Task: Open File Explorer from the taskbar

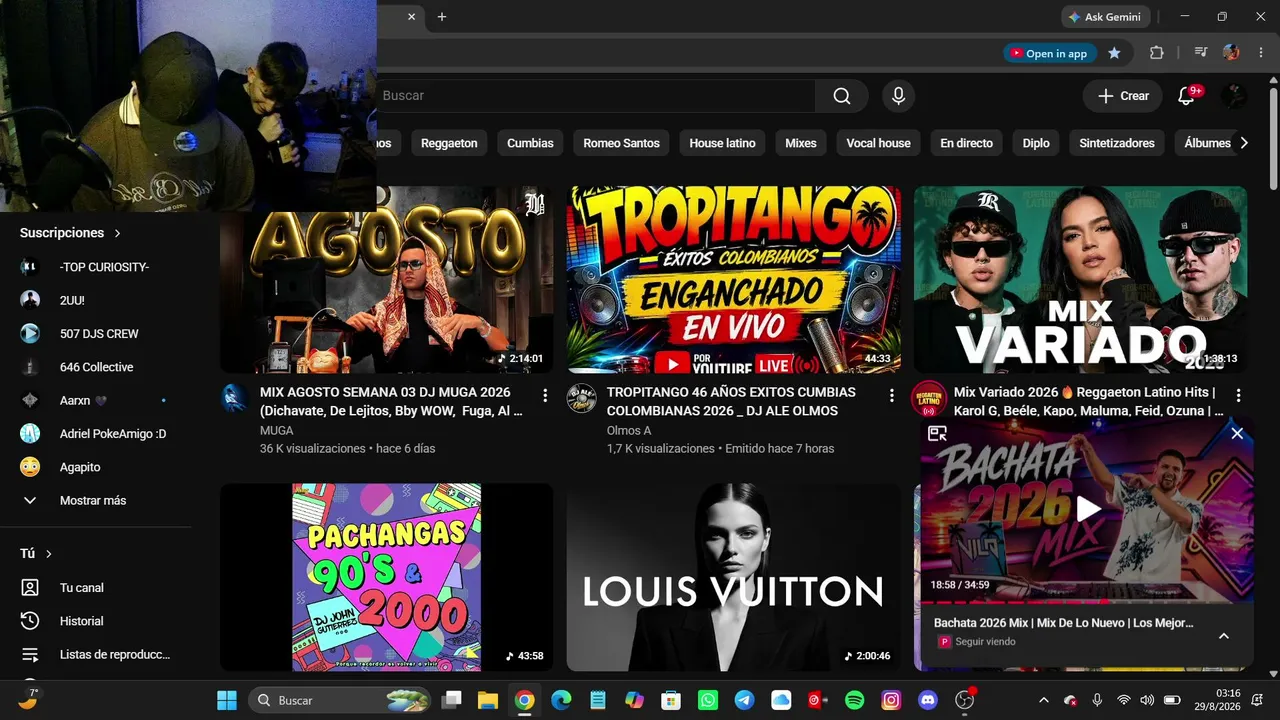Action: [488, 700]
